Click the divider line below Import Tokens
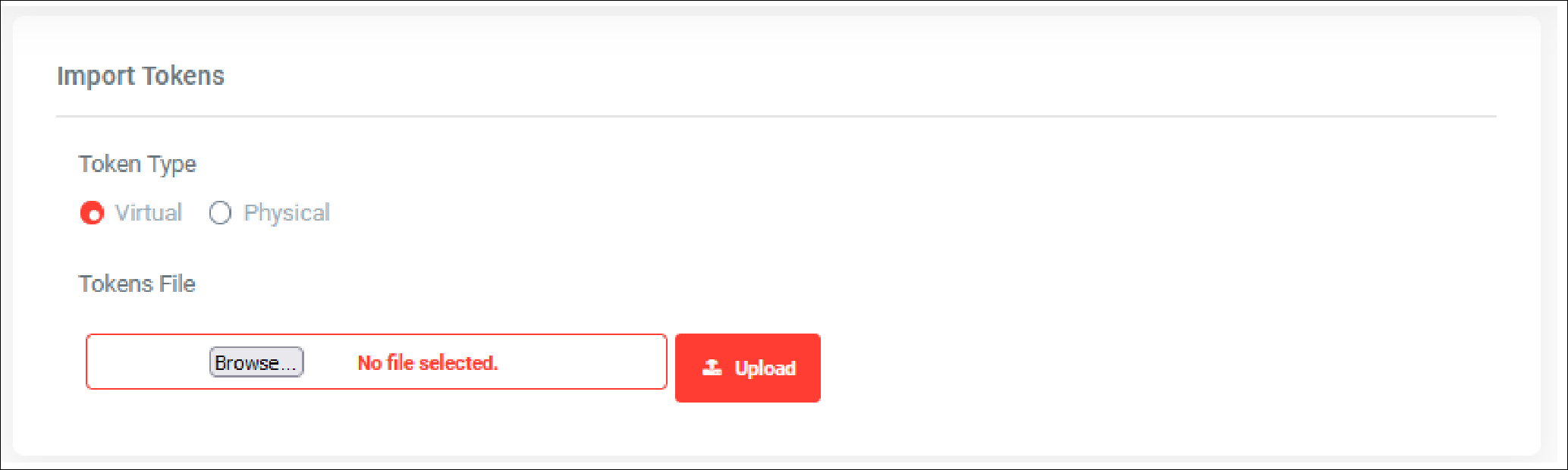Screen dimensions: 1568x470 (x=776, y=116)
